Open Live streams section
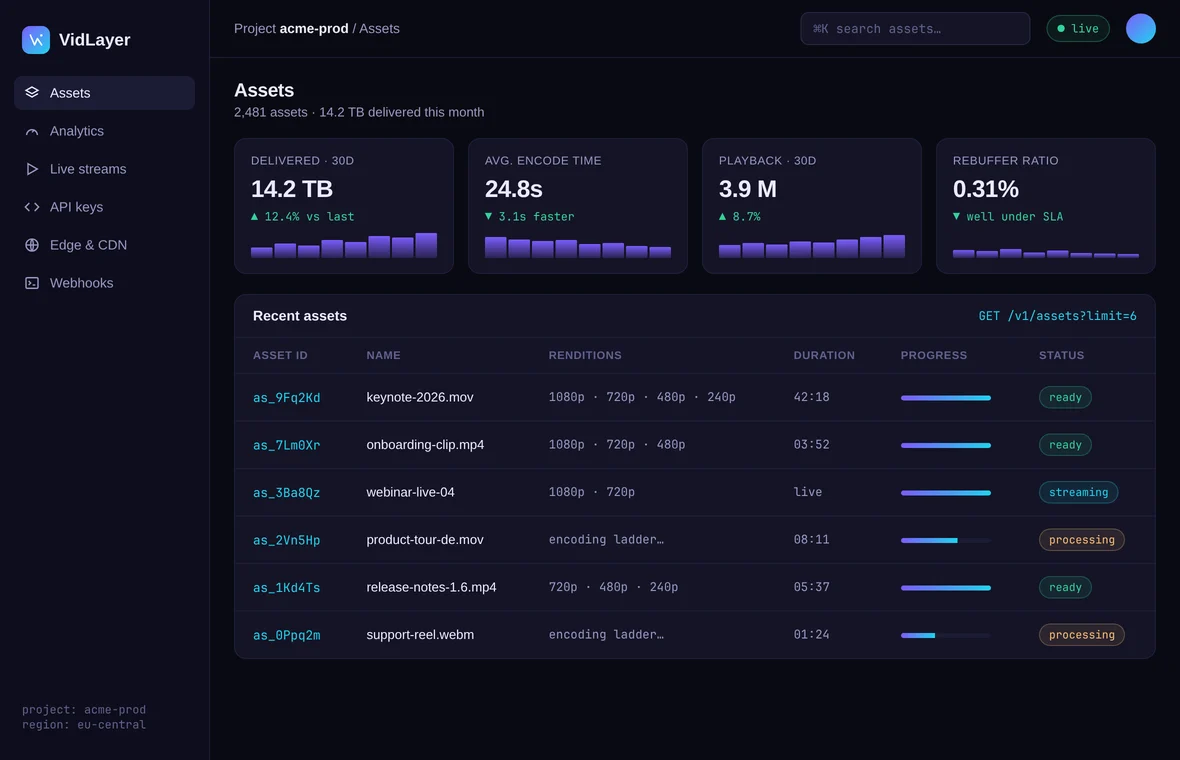The image size is (1180, 760). click(x=105, y=169)
